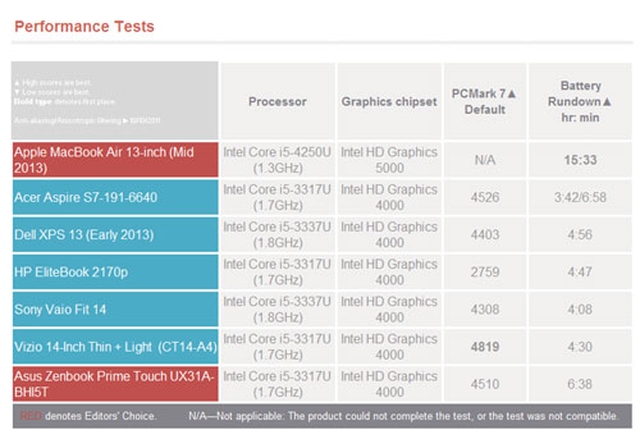Click the N/A—Not applicable footnote text
640x430 pixels.
(x=403, y=416)
